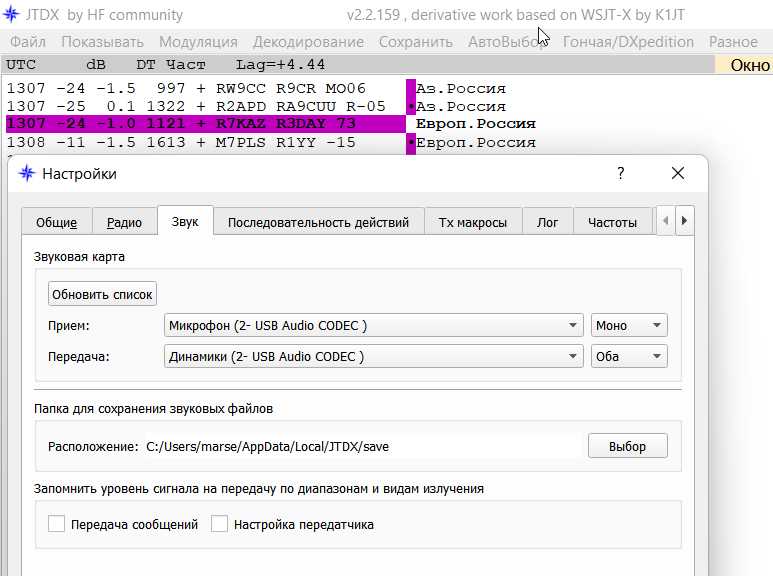Switch to the Tx макросы tab
The width and height of the screenshot is (773, 576).
pyautogui.click(x=473, y=222)
